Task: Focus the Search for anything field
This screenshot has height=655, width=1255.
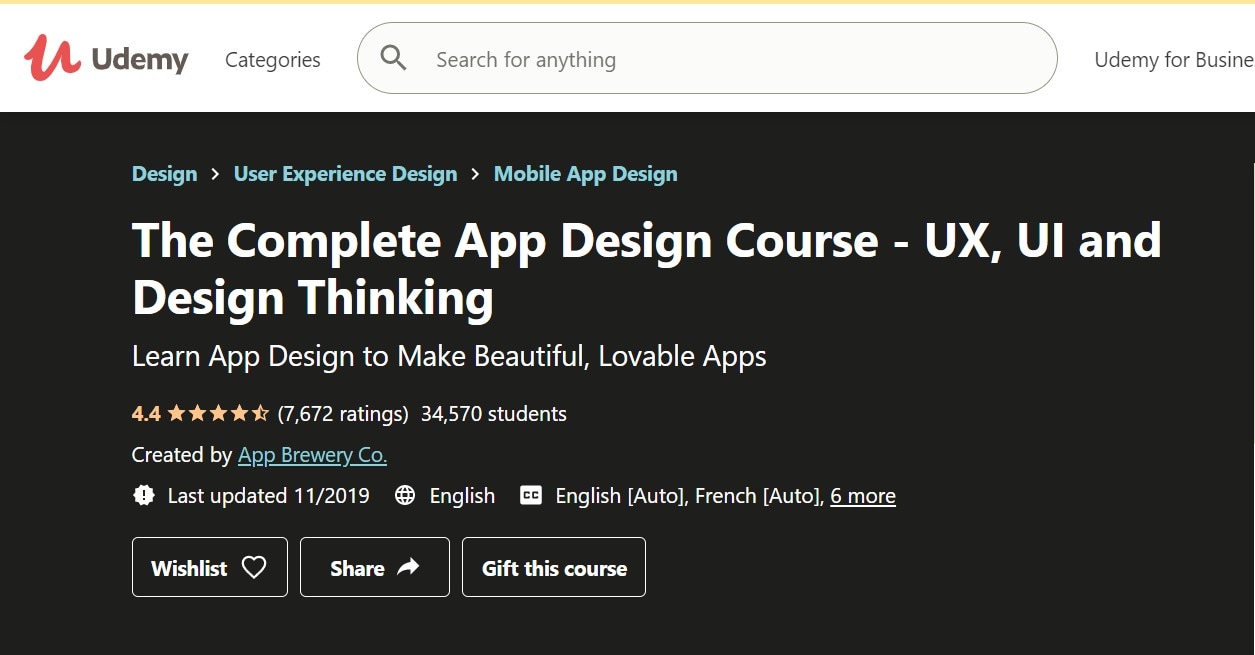Action: pyautogui.click(x=700, y=60)
